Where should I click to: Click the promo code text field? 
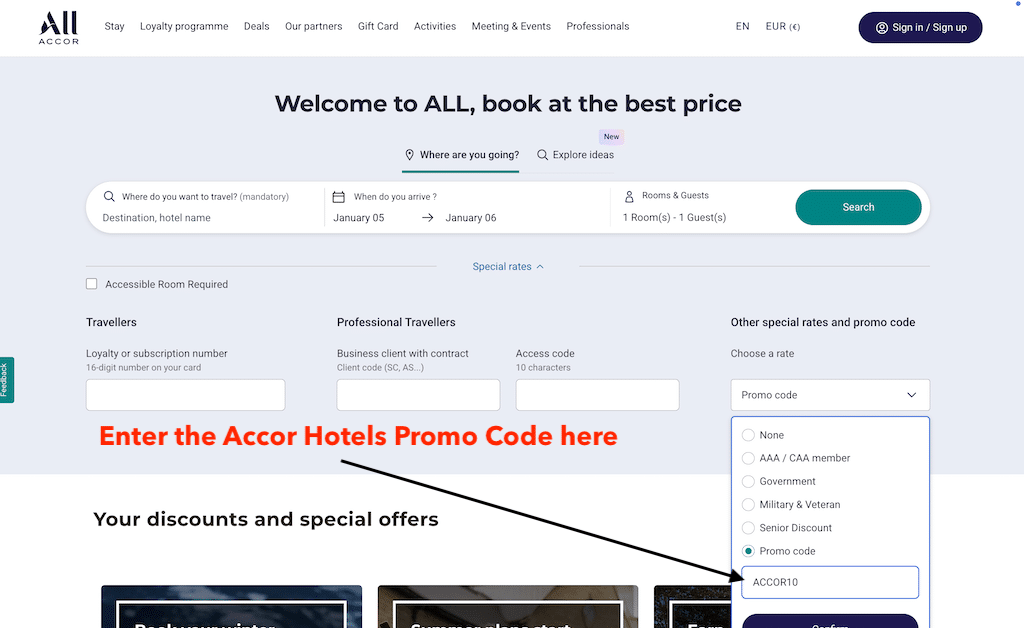tap(830, 582)
